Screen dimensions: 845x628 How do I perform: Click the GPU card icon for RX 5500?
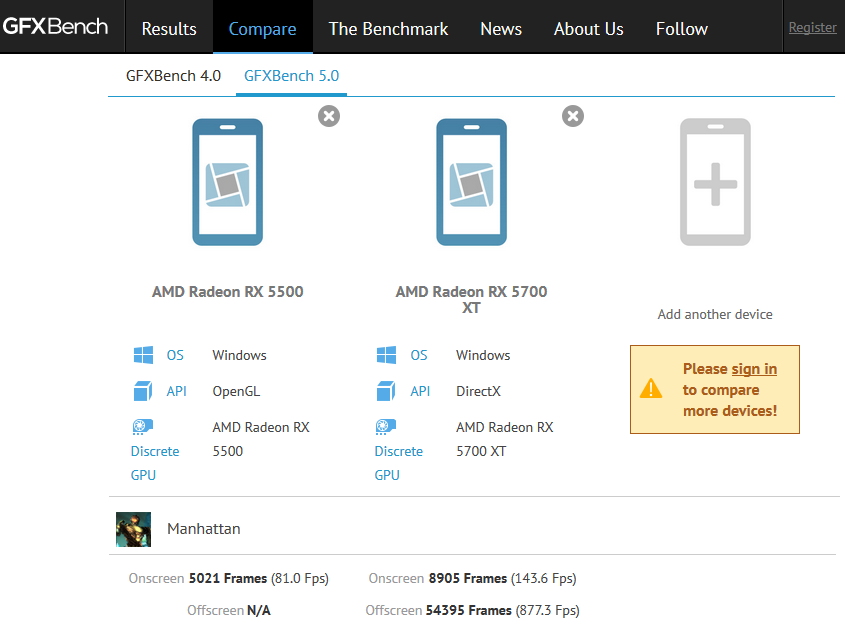143,427
